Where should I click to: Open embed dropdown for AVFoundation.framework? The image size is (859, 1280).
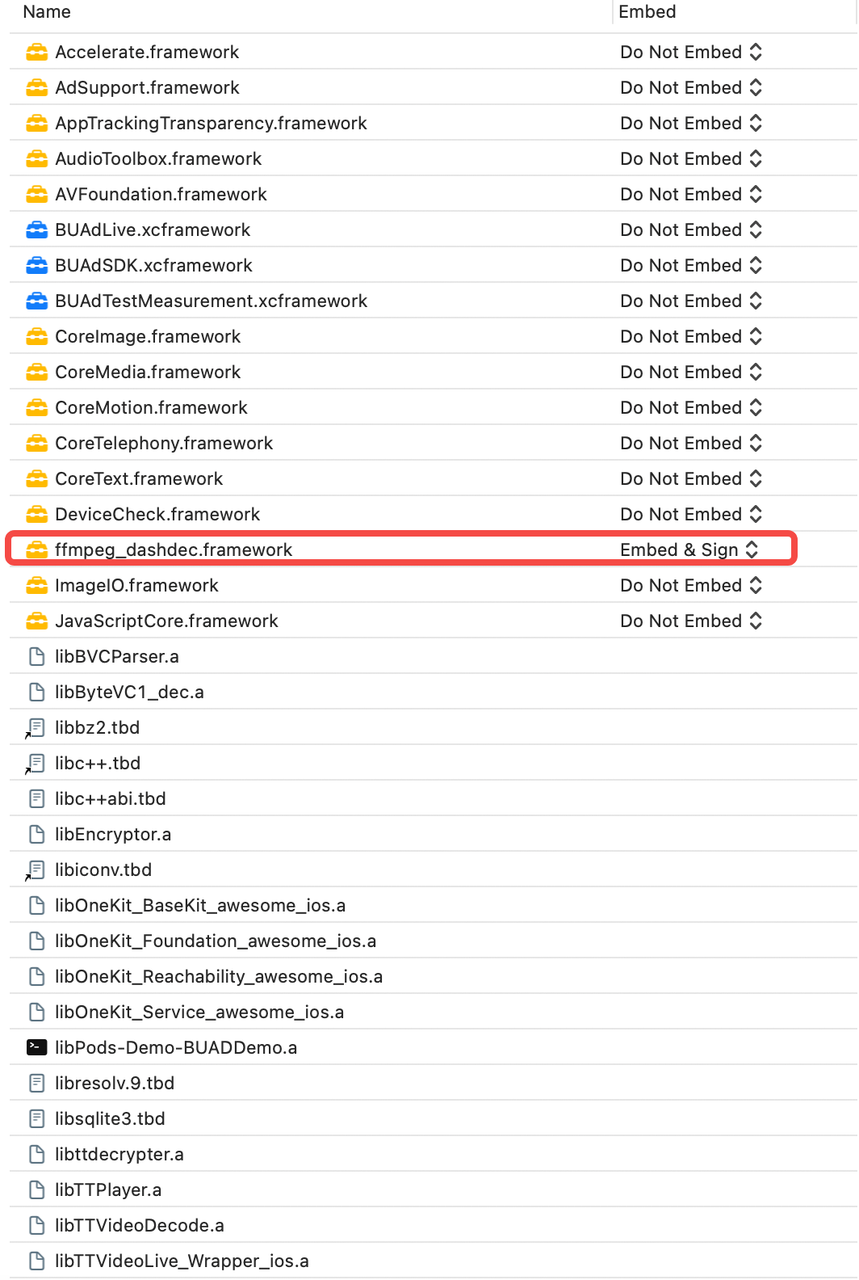691,194
